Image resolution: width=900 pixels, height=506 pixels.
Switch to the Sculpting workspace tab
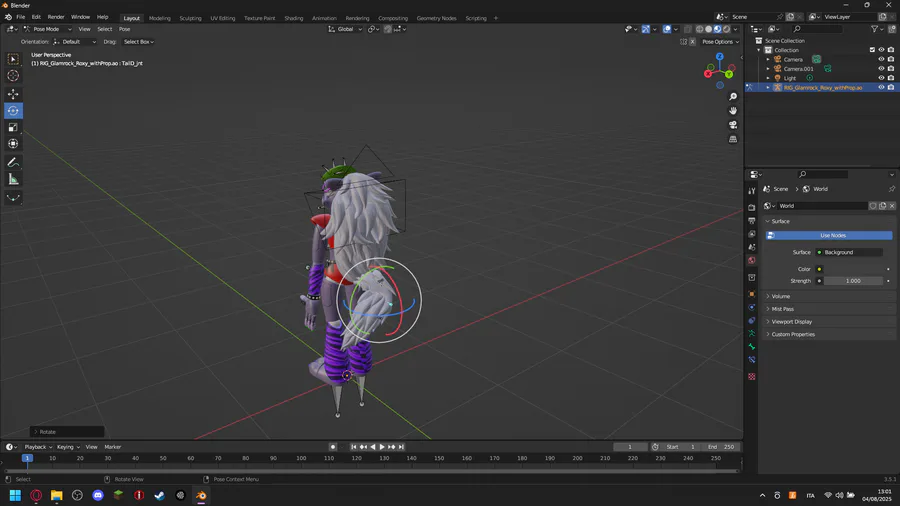click(190, 18)
